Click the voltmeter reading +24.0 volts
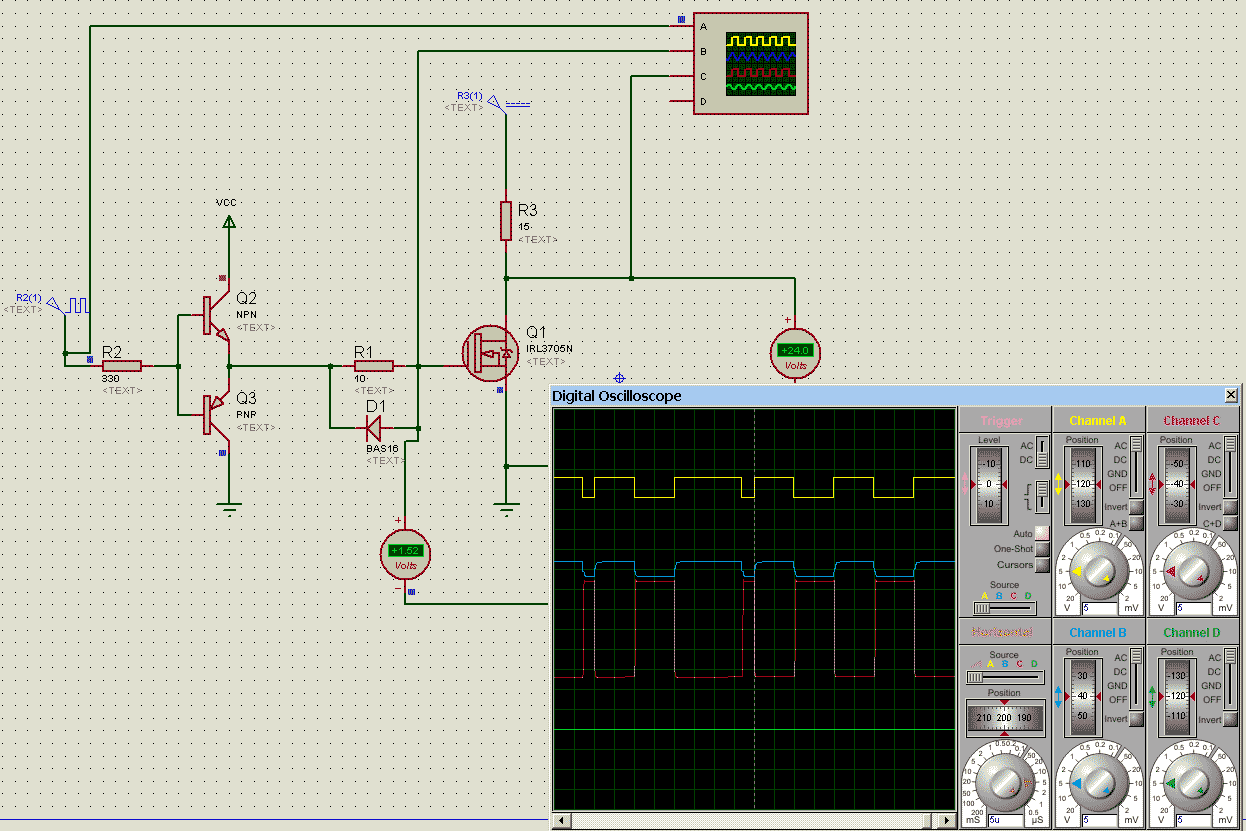The height and width of the screenshot is (831, 1246). (795, 352)
